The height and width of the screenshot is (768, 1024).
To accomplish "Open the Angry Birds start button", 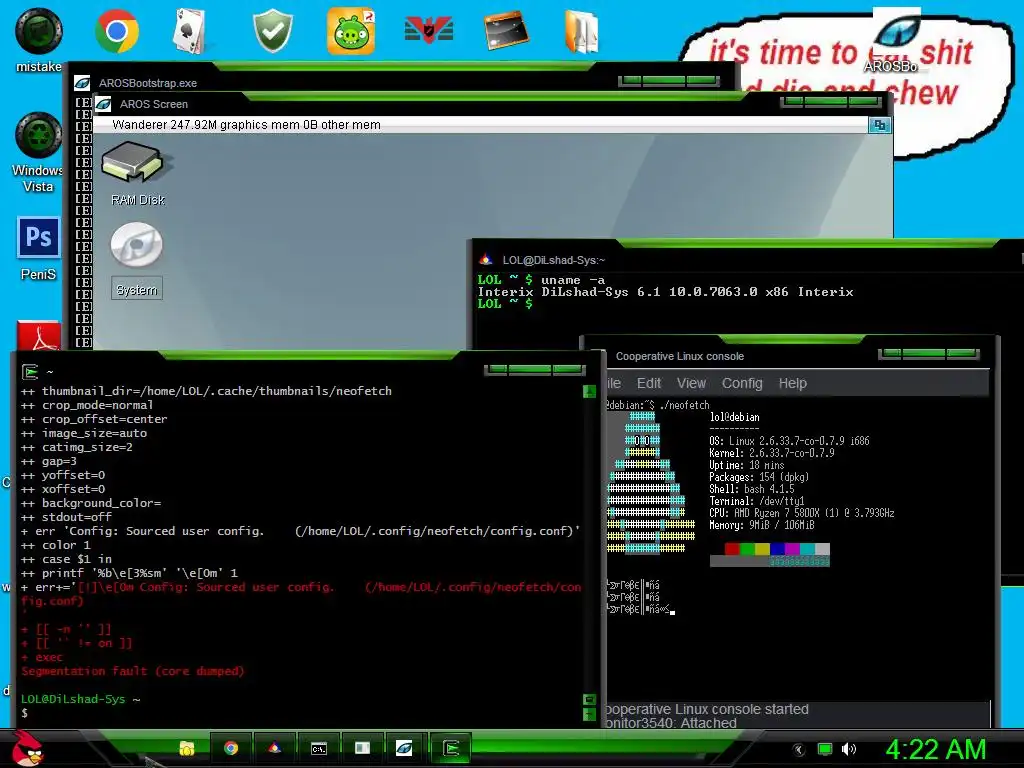I will pos(27,748).
